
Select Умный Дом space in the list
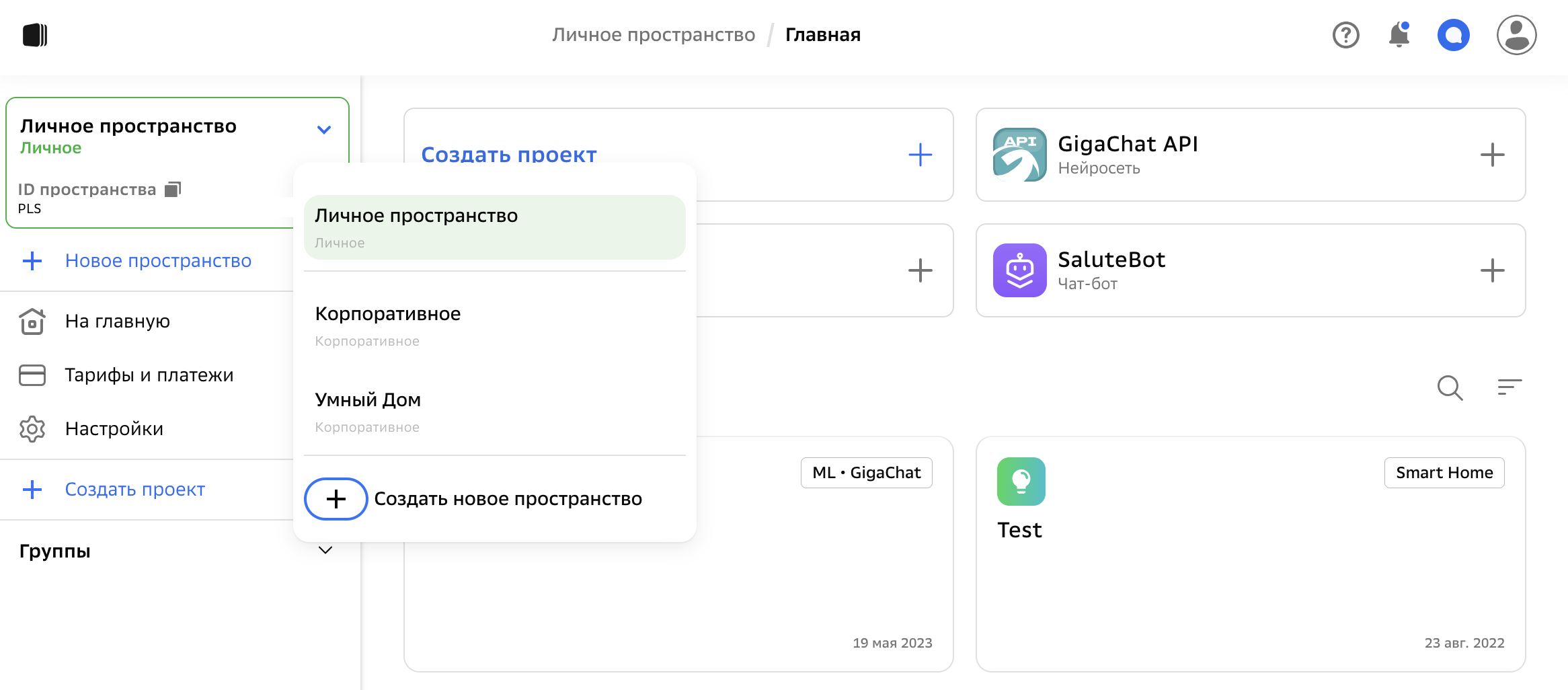coord(494,412)
